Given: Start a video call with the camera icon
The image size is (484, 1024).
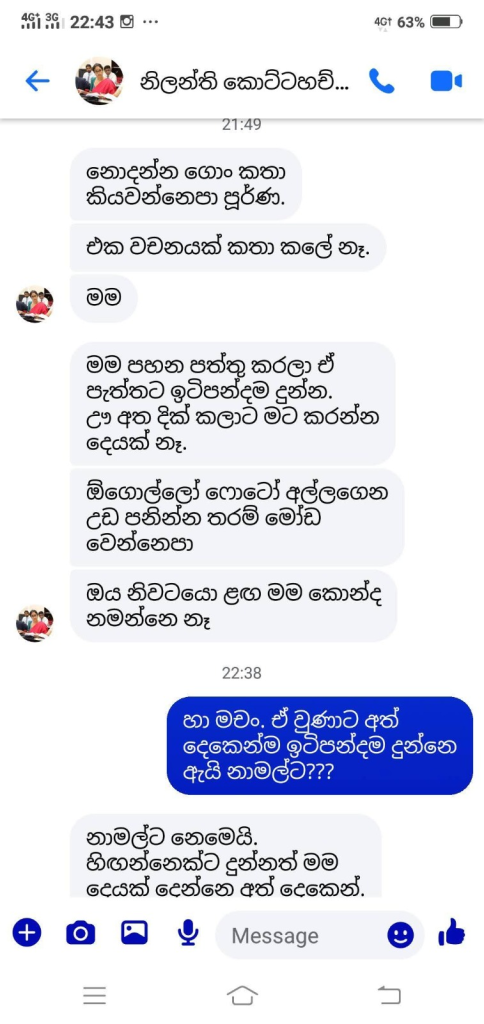Looking at the screenshot, I should [446, 81].
